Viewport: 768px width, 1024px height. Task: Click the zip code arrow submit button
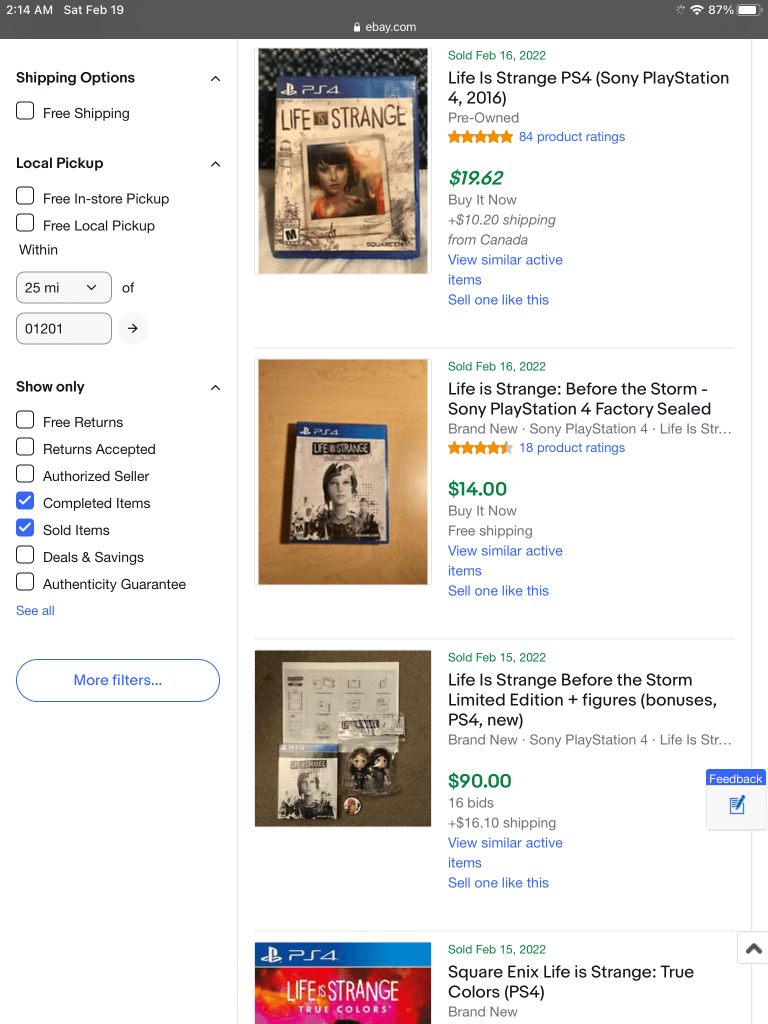[133, 328]
